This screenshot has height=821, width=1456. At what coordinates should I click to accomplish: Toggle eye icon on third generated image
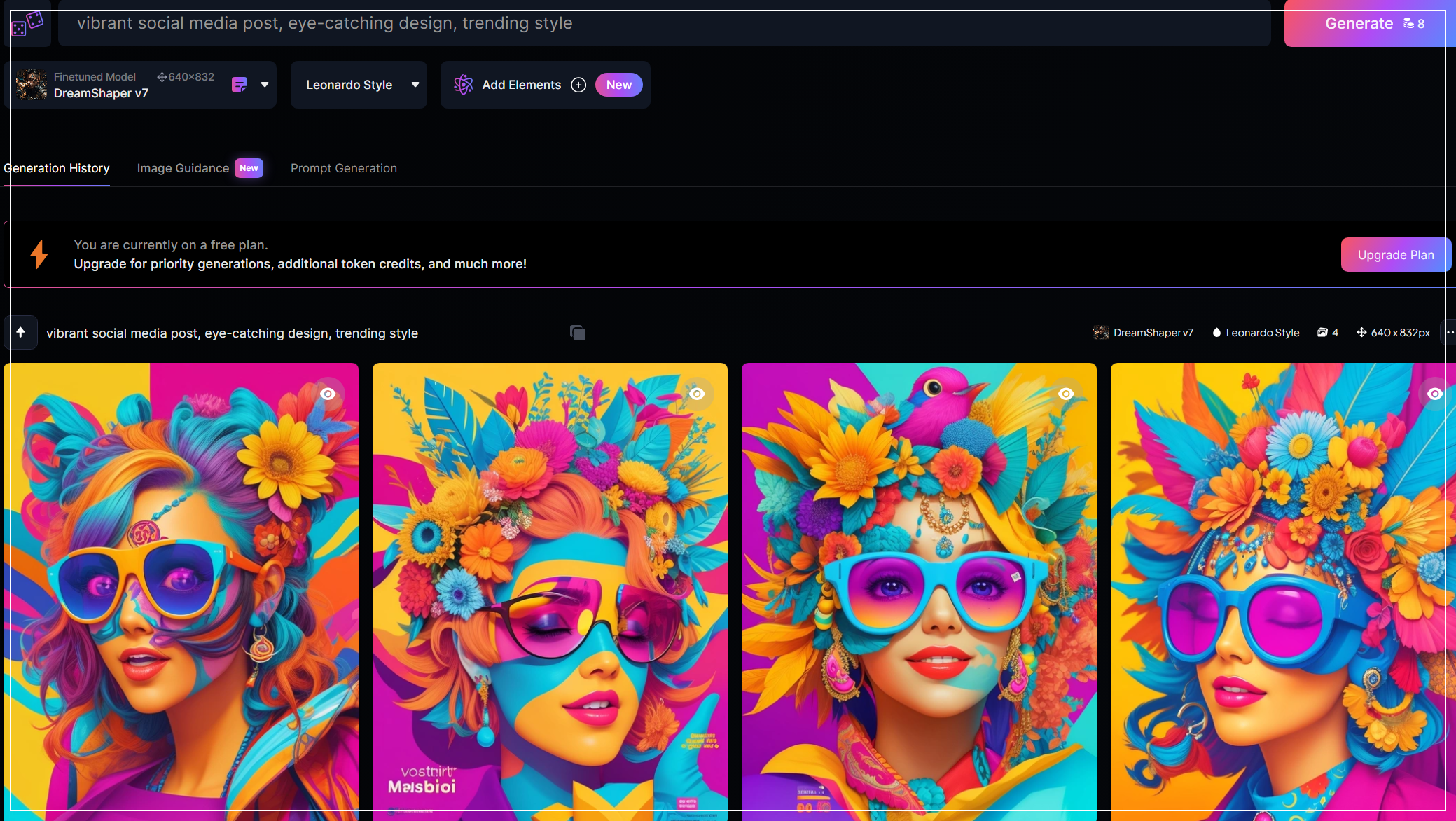click(x=1066, y=394)
